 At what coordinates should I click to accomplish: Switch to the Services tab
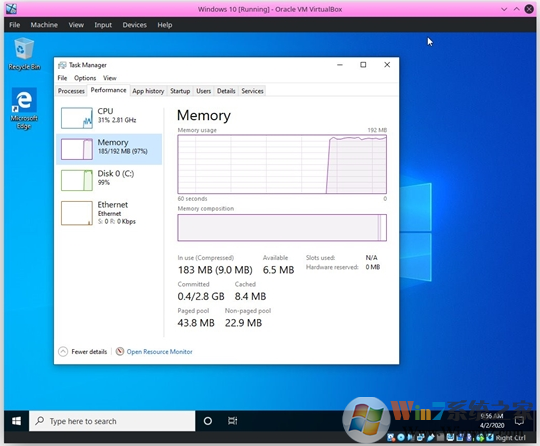[x=252, y=91]
